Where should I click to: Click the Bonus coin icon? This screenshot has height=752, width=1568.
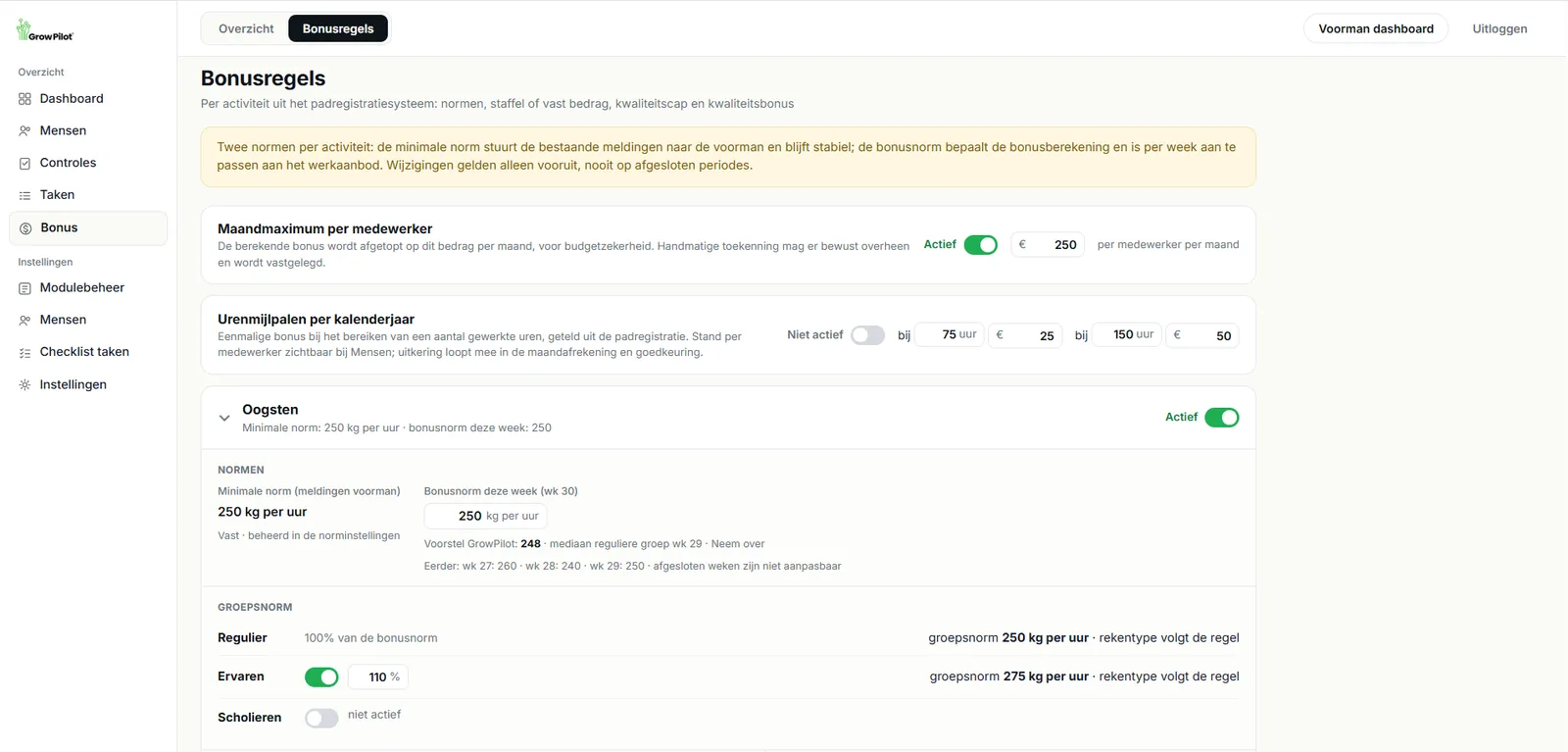[25, 228]
